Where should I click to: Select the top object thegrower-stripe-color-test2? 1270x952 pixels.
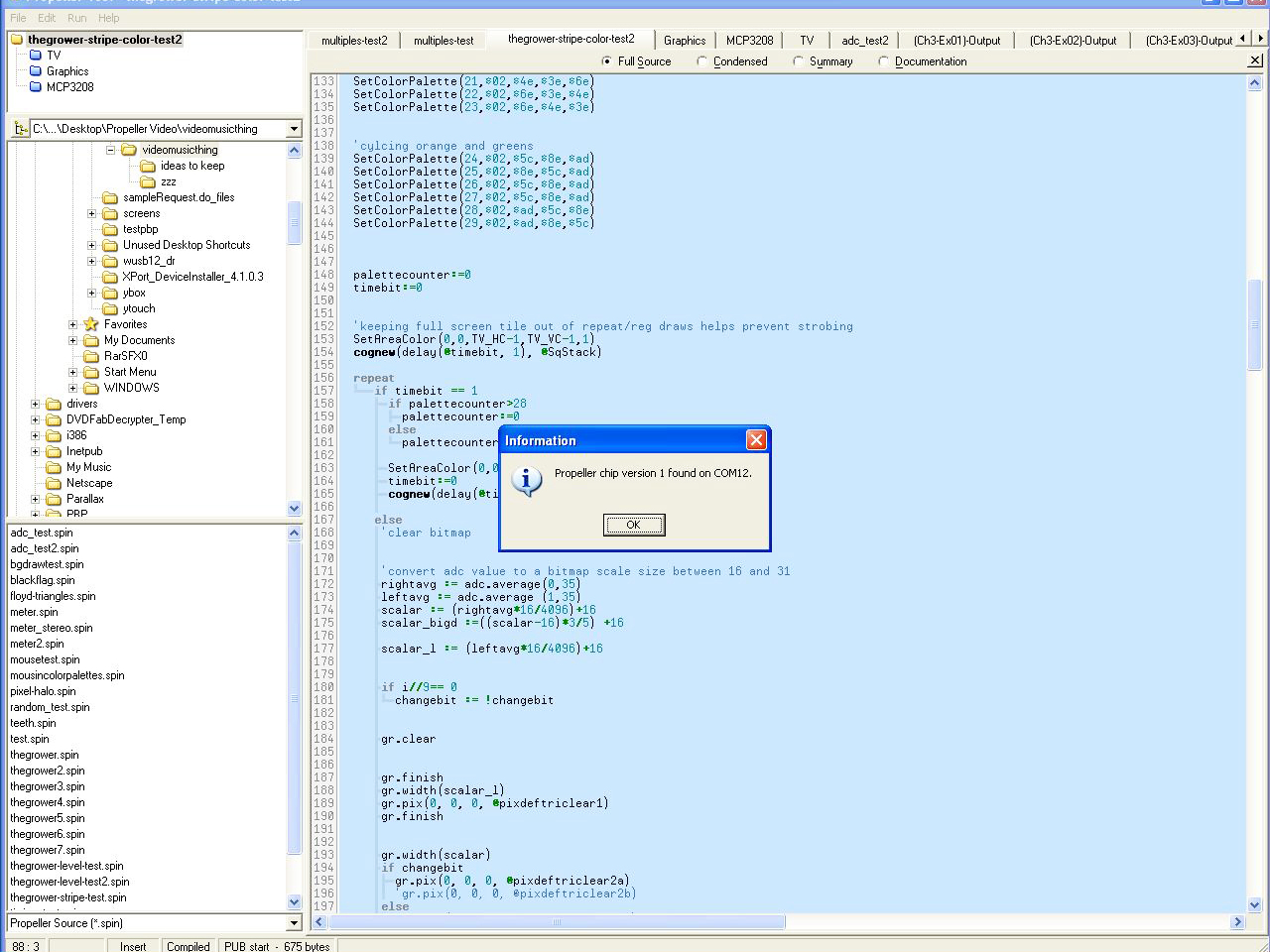(104, 40)
